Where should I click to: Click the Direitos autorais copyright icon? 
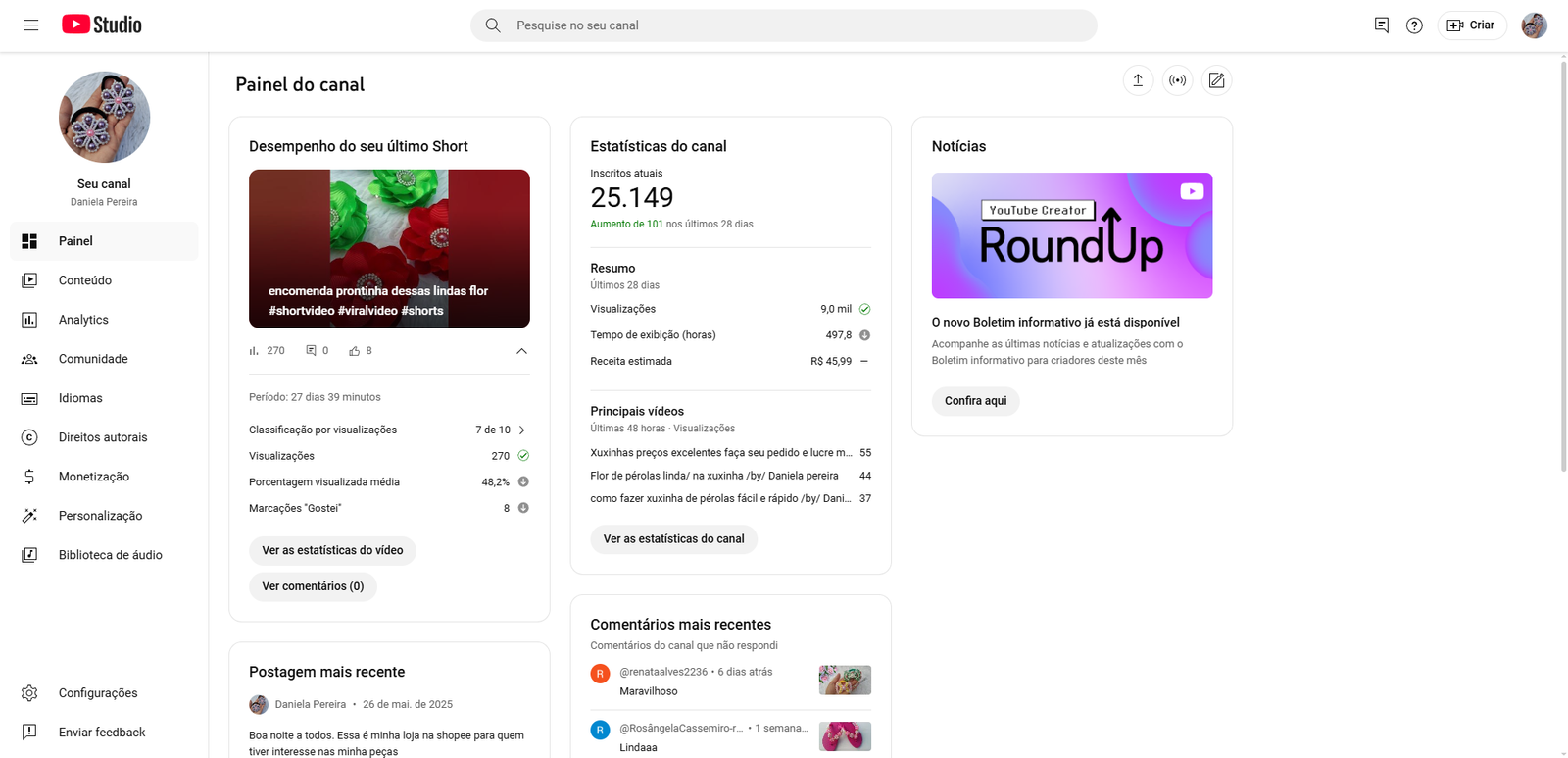point(29,437)
